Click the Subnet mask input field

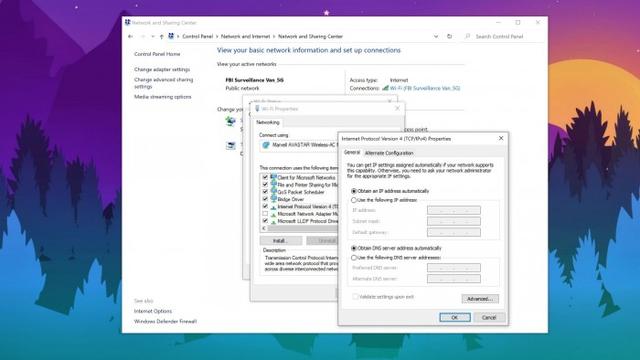pos(454,221)
